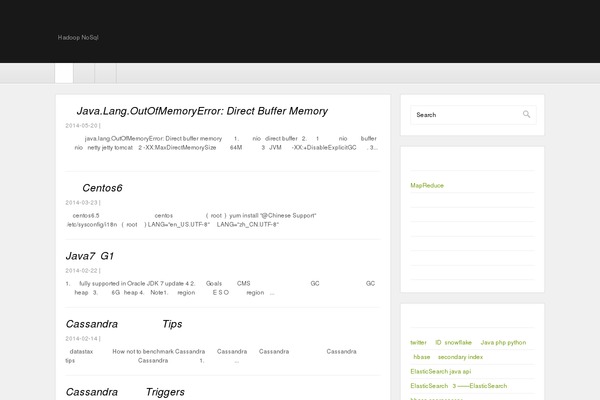The image size is (600, 400).
Task: Click the date 2014-05-20
Action: pos(82,126)
